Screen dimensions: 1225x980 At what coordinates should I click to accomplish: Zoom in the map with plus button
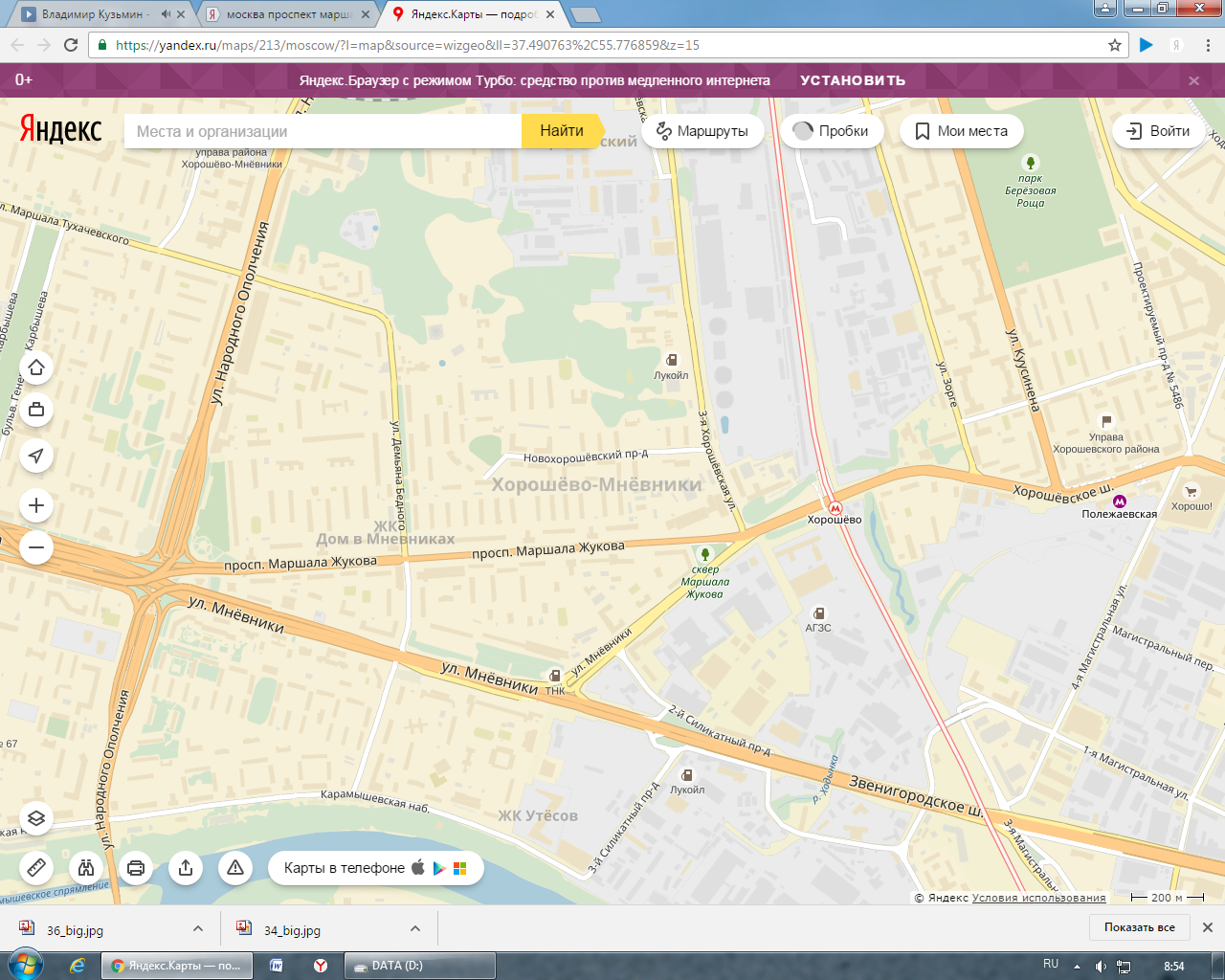click(x=36, y=505)
